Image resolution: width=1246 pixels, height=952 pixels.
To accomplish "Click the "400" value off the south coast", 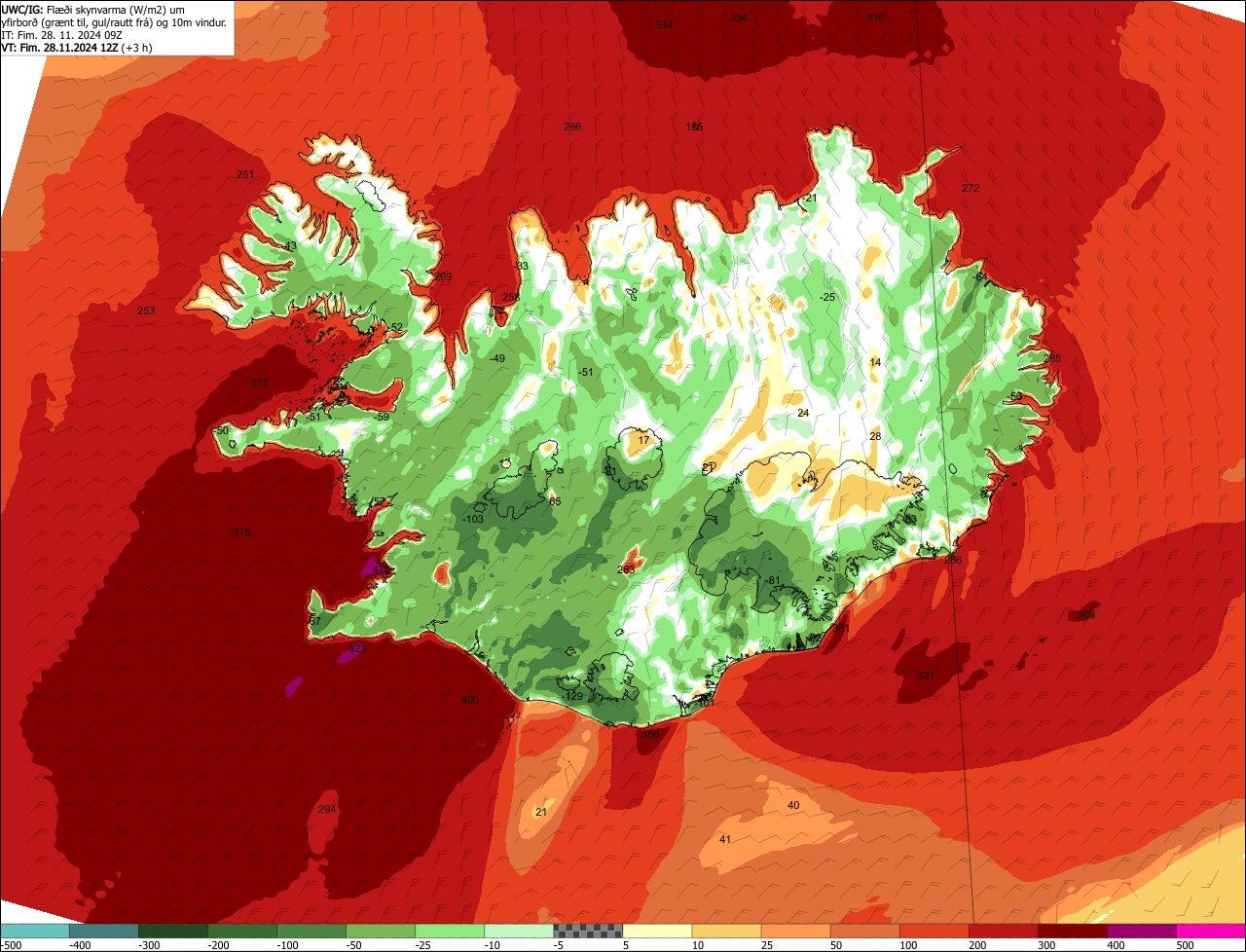I will tap(470, 700).
